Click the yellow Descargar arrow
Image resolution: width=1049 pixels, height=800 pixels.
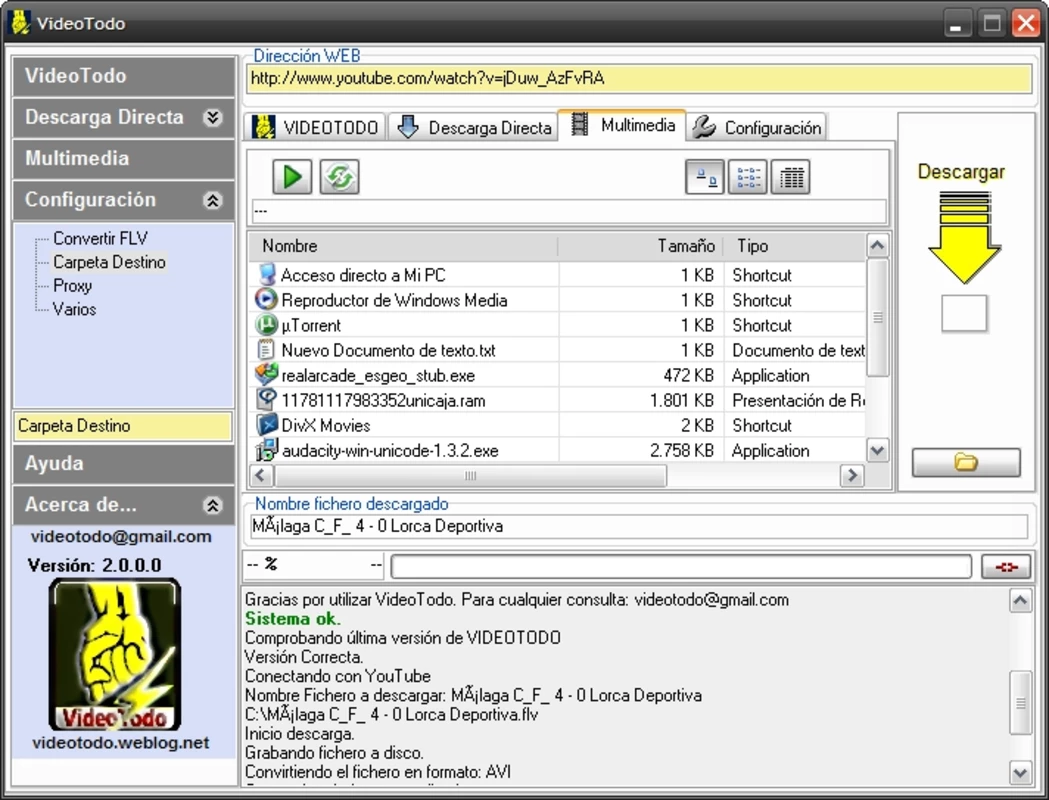964,237
